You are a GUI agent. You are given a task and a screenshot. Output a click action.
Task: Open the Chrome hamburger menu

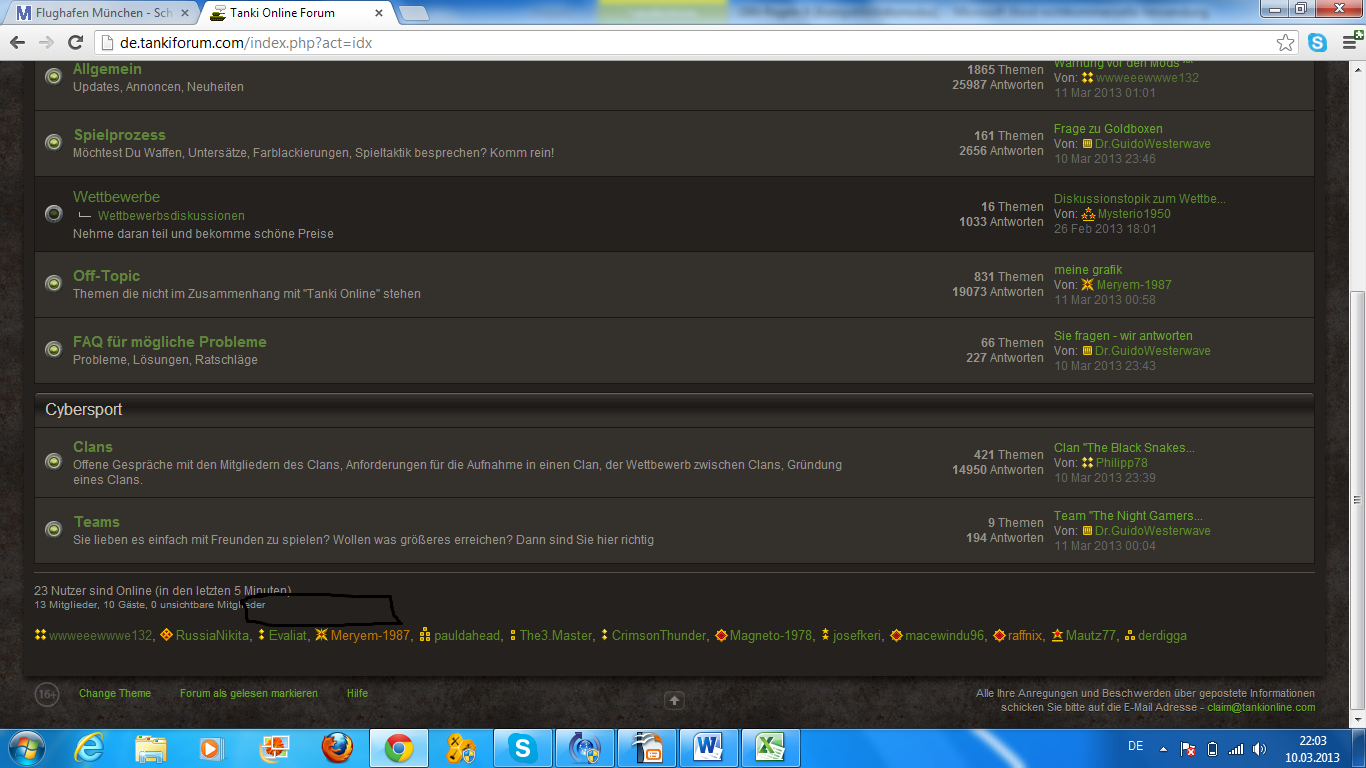click(x=1349, y=43)
